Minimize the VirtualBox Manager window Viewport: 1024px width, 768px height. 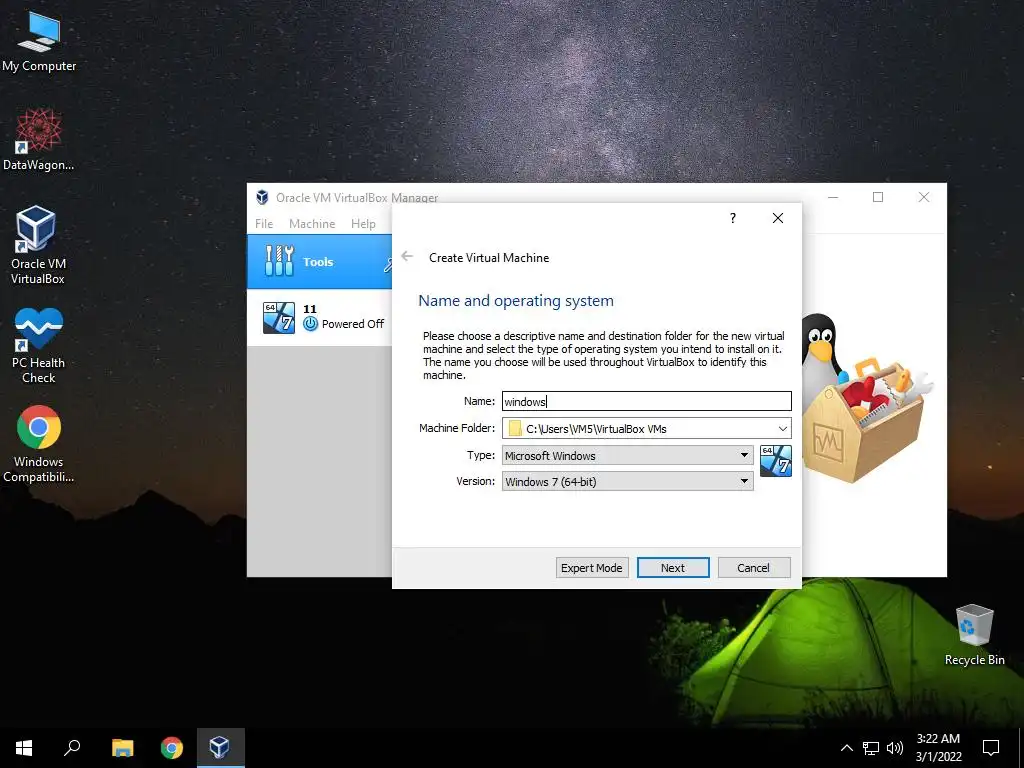pos(833,197)
